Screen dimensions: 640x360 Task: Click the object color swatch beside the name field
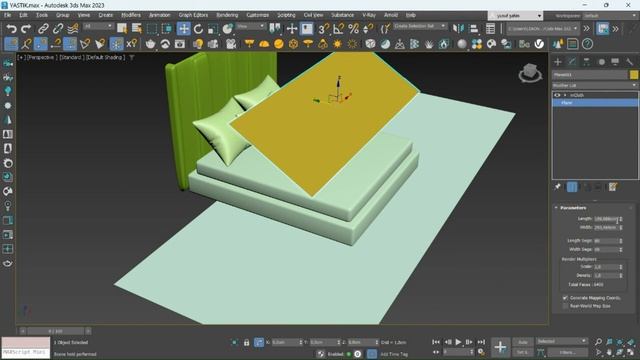634,75
